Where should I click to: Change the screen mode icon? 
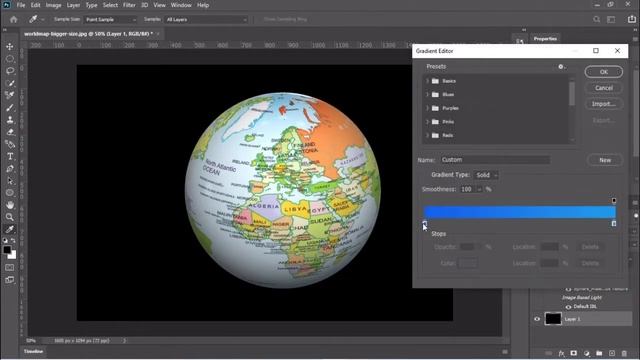click(10, 280)
